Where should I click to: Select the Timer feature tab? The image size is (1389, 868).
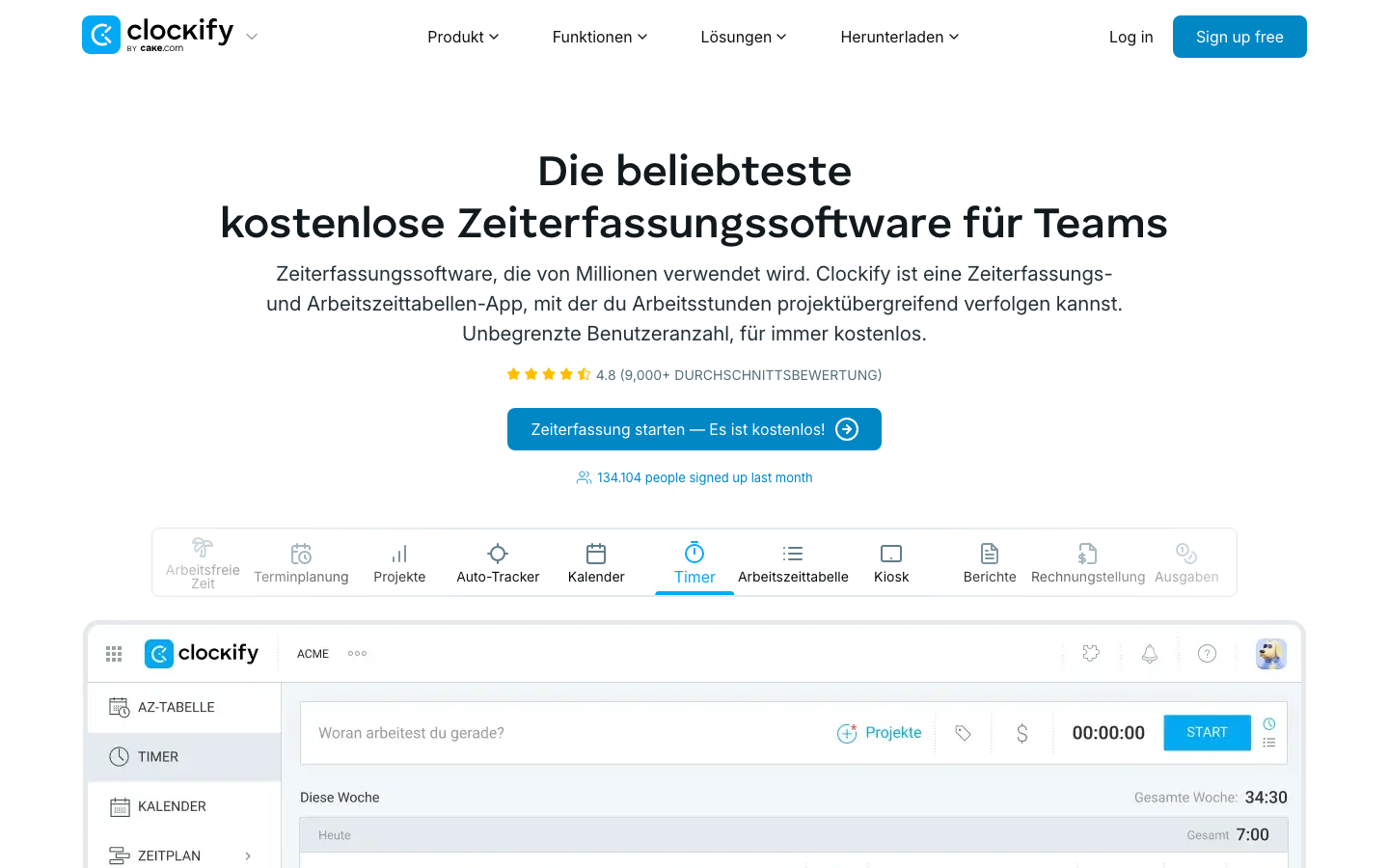coord(694,563)
